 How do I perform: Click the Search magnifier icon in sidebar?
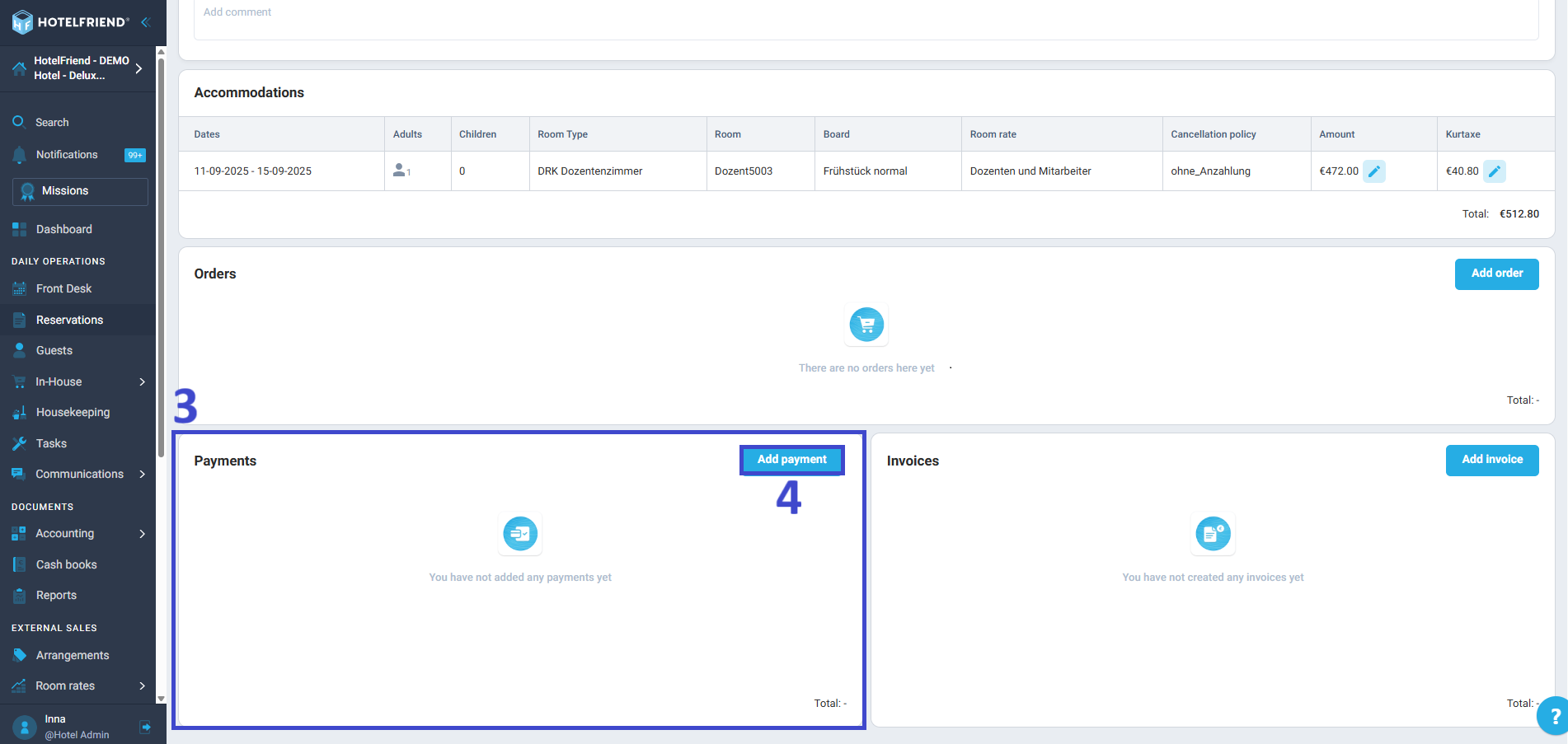tap(19, 122)
